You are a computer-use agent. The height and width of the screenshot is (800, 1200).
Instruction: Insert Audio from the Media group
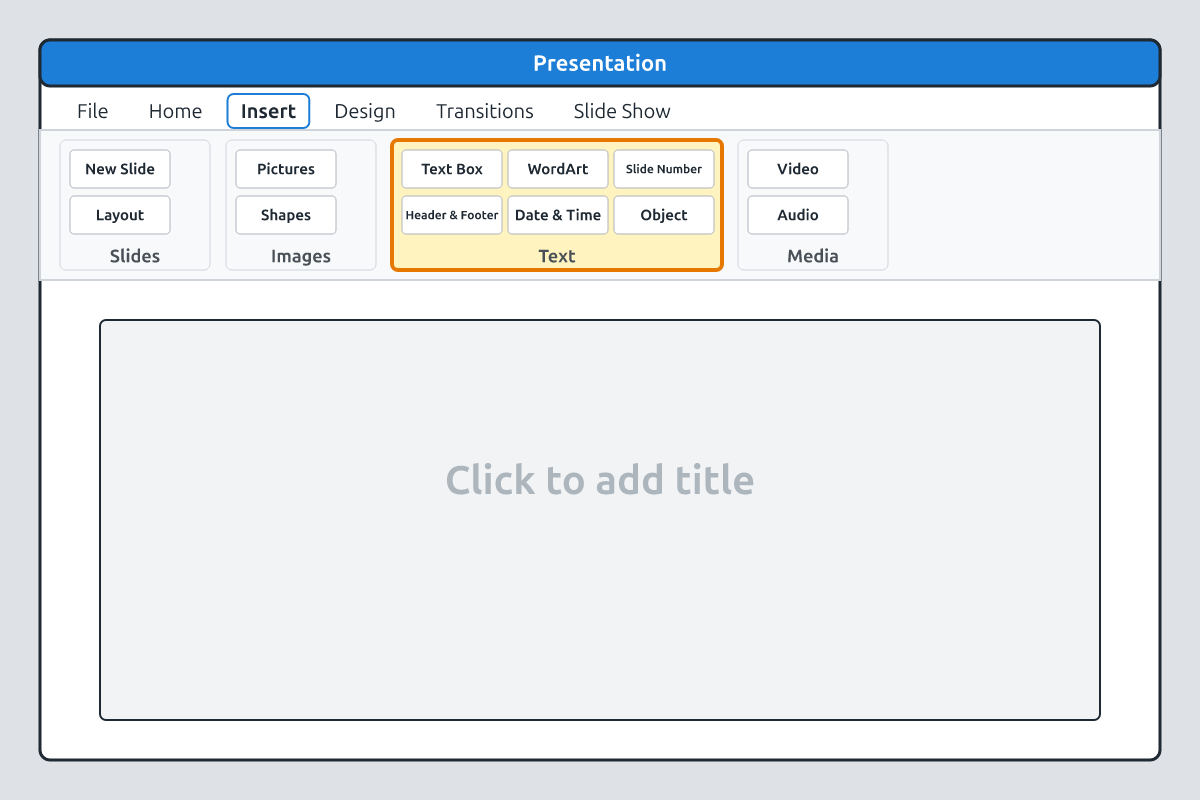tap(798, 215)
